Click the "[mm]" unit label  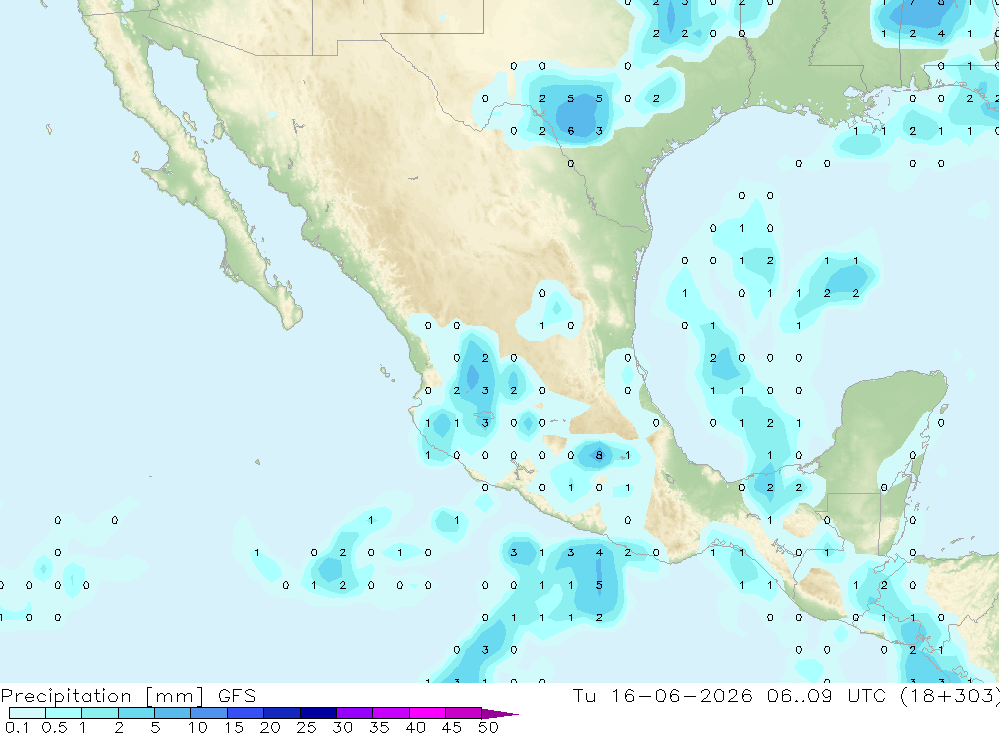[175, 696]
